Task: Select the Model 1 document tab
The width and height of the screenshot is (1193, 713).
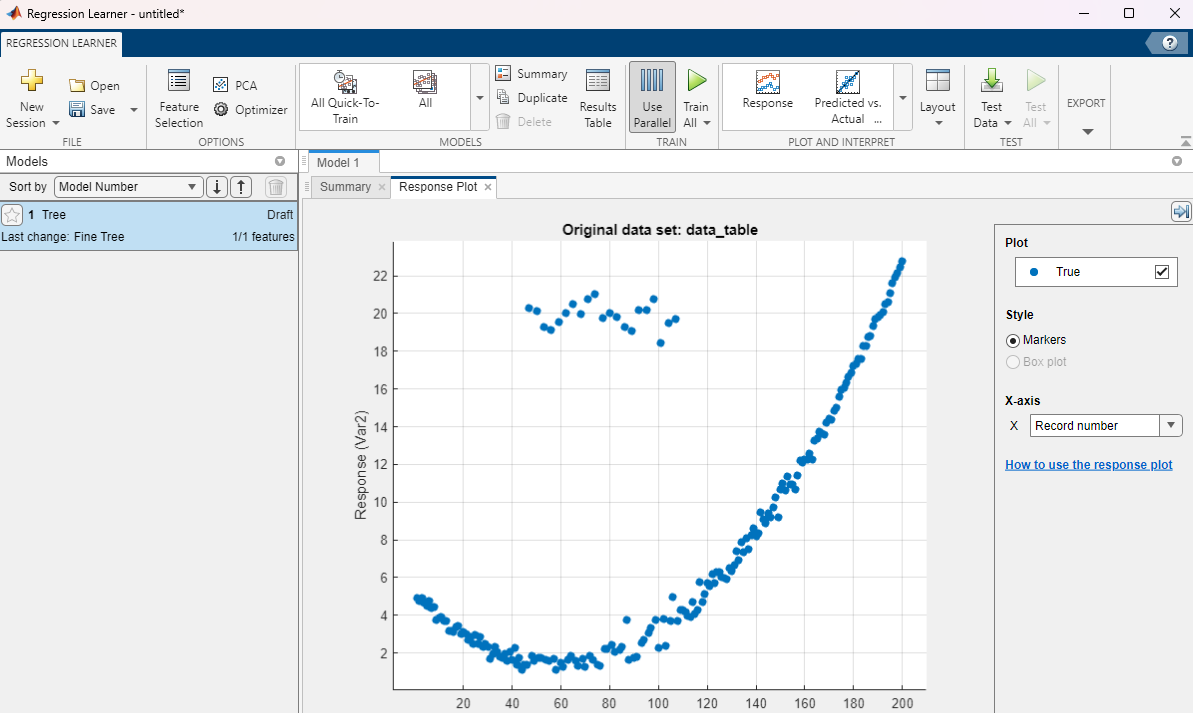Action: [x=338, y=163]
